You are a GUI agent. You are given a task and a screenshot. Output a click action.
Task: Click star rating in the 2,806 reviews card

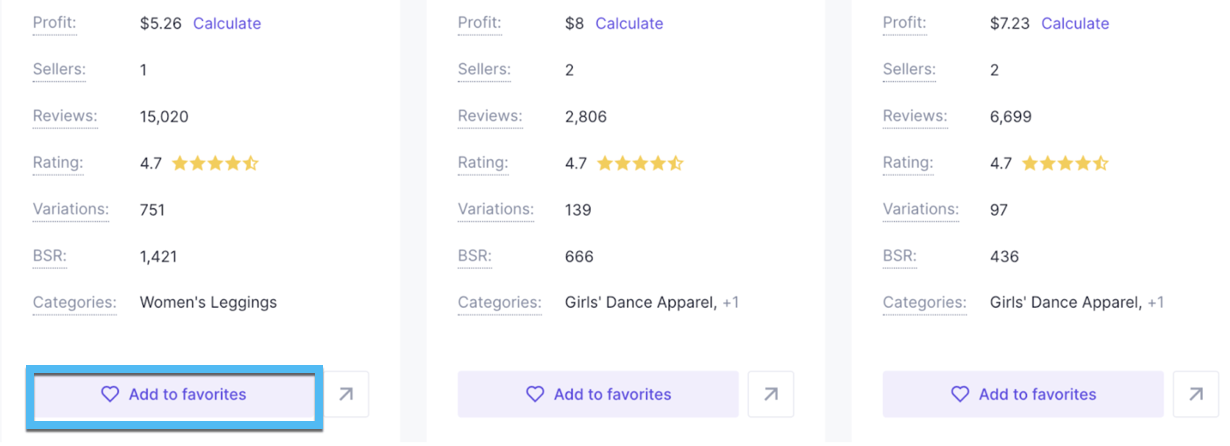point(640,163)
